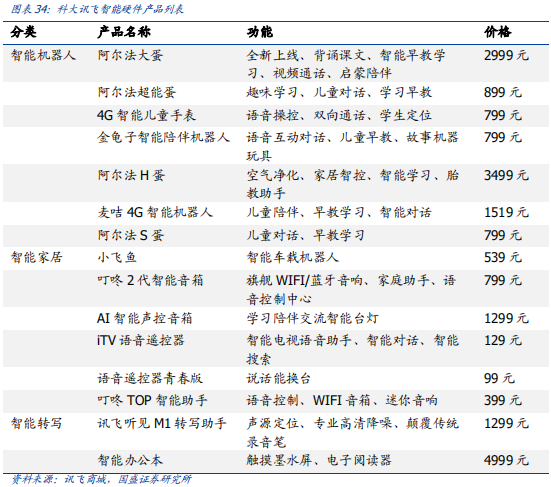551x487 pixels.
Task: Click the price 129元
Action: pyautogui.click(x=503, y=340)
